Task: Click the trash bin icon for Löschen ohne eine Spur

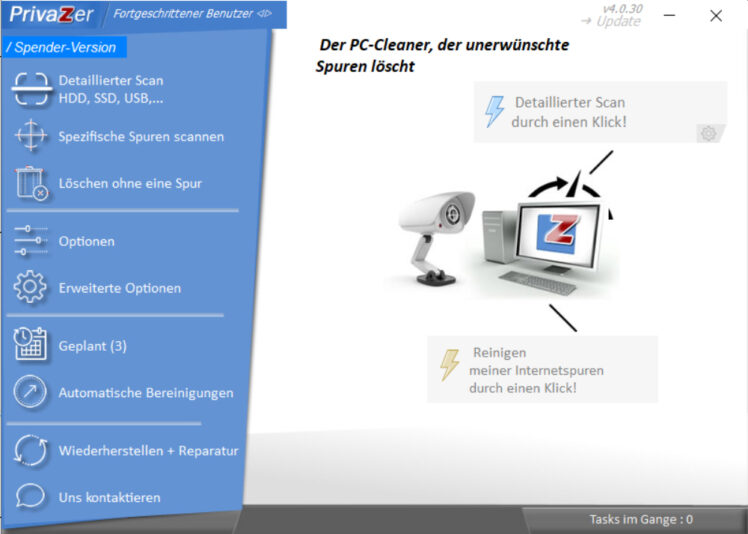Action: (31, 184)
